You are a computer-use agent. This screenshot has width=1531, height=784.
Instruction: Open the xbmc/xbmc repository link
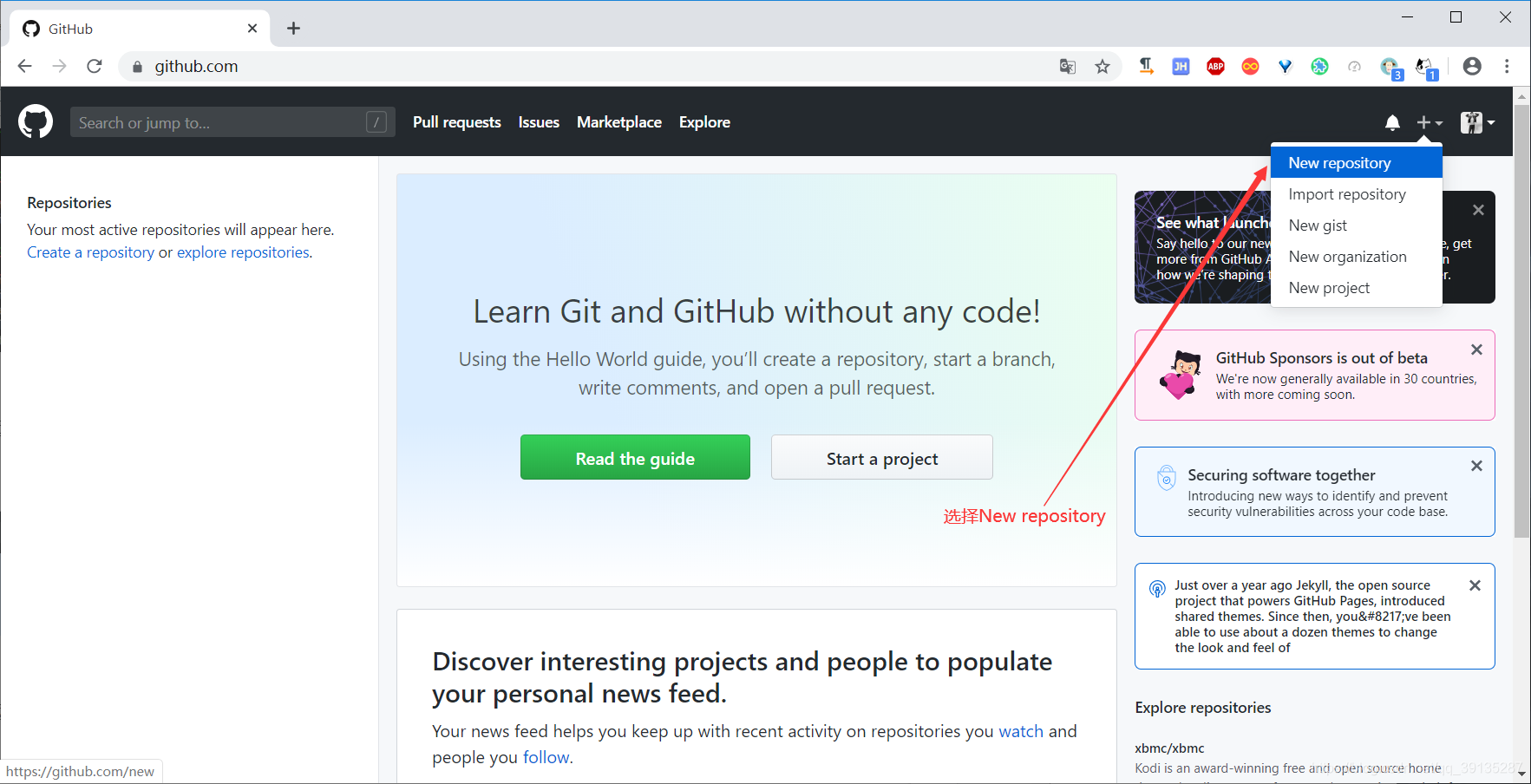1169,748
